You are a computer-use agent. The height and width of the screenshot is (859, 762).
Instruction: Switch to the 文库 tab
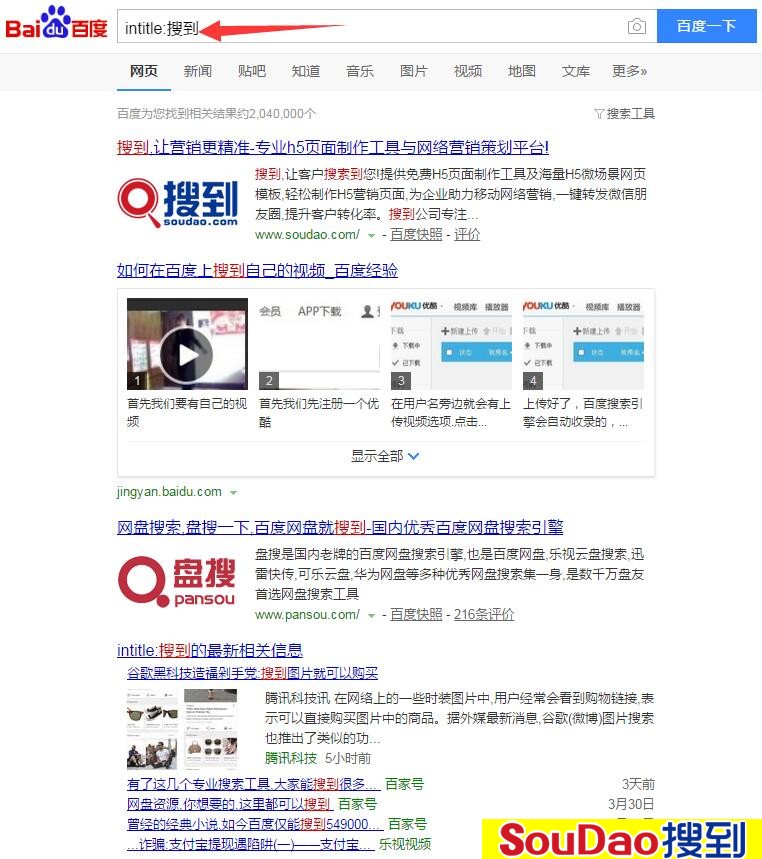coord(576,71)
